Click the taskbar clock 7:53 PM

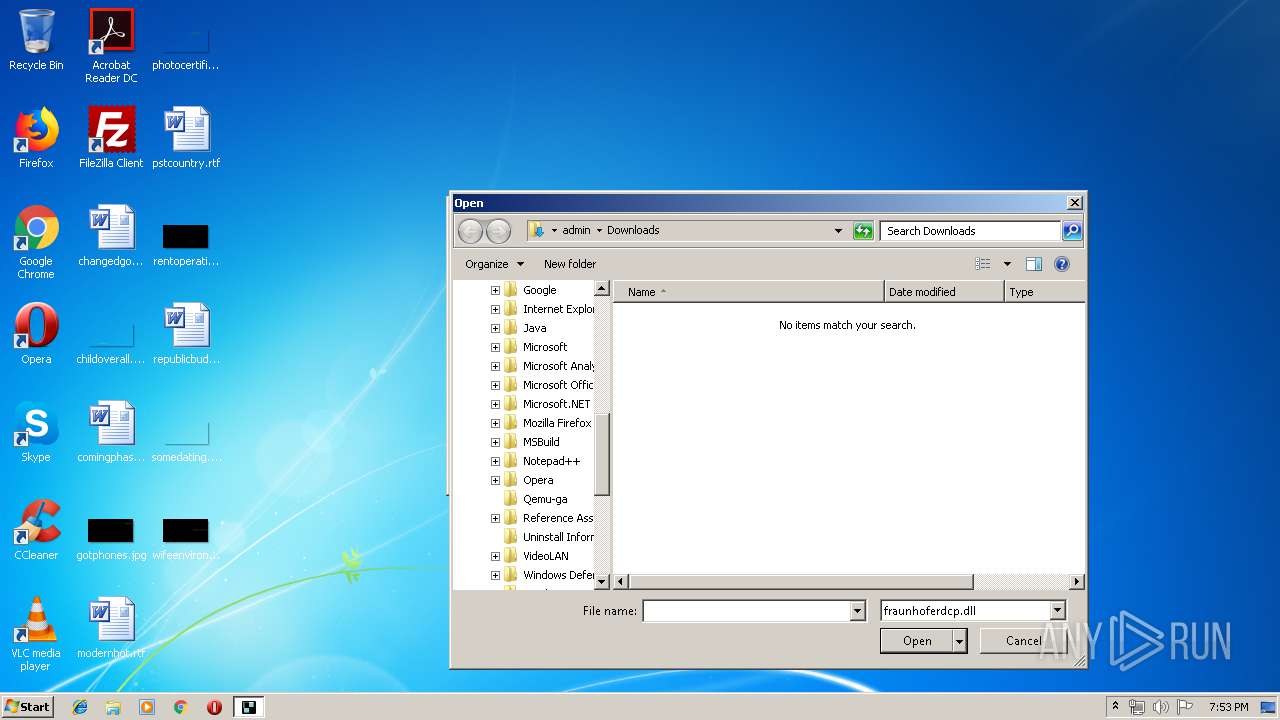click(1228, 707)
